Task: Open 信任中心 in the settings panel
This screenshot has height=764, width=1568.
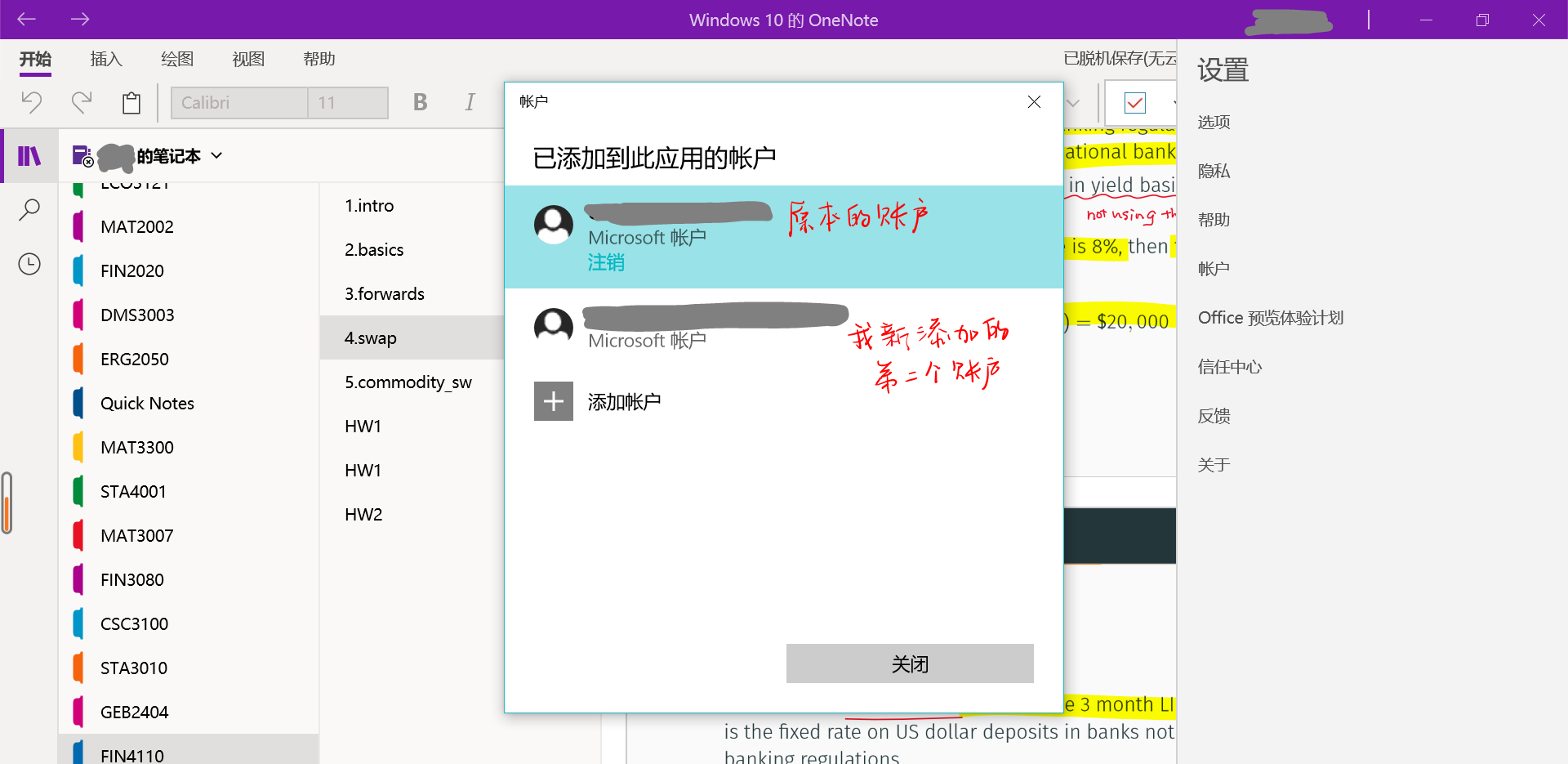Action: click(x=1230, y=367)
